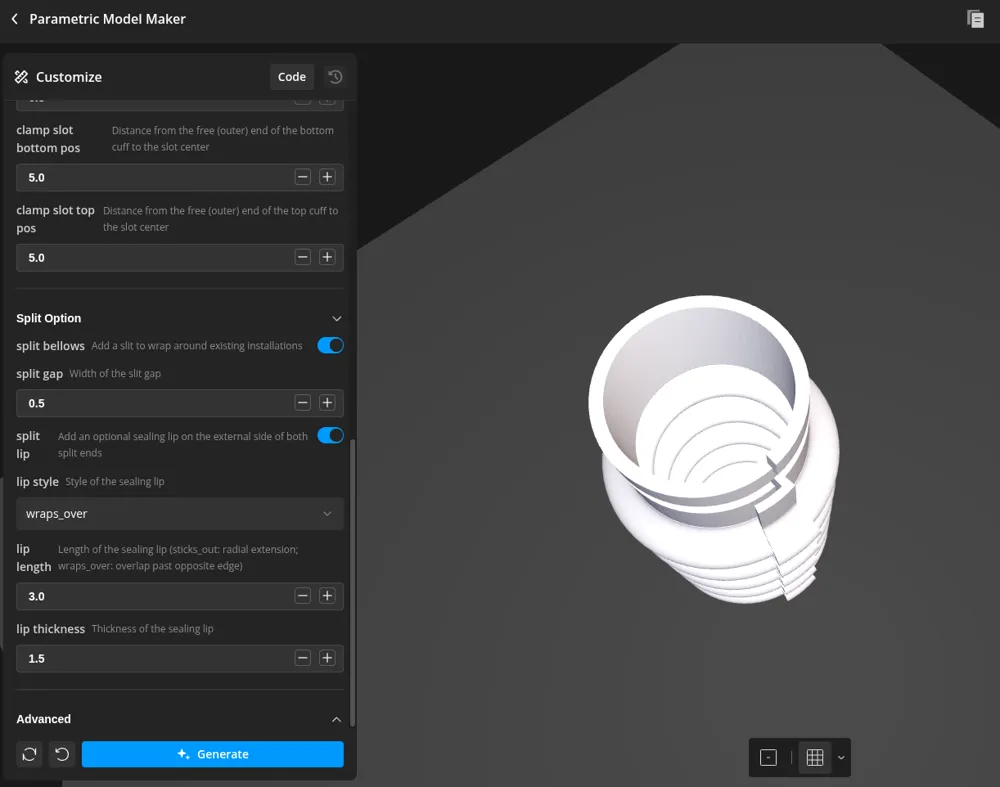The height and width of the screenshot is (787, 1000).
Task: Click the 3D bellows model preview
Action: (714, 449)
